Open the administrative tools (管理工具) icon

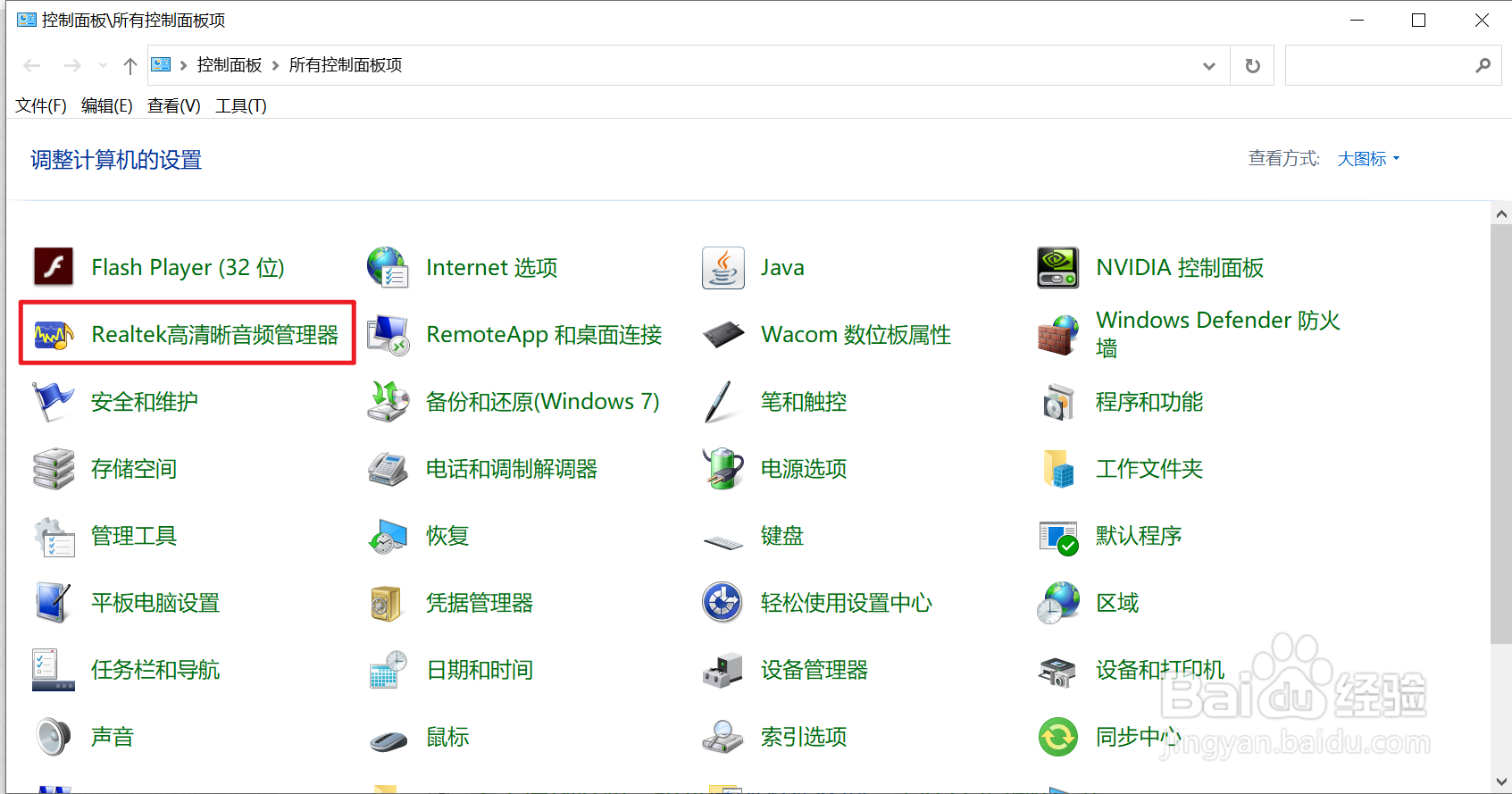[54, 536]
